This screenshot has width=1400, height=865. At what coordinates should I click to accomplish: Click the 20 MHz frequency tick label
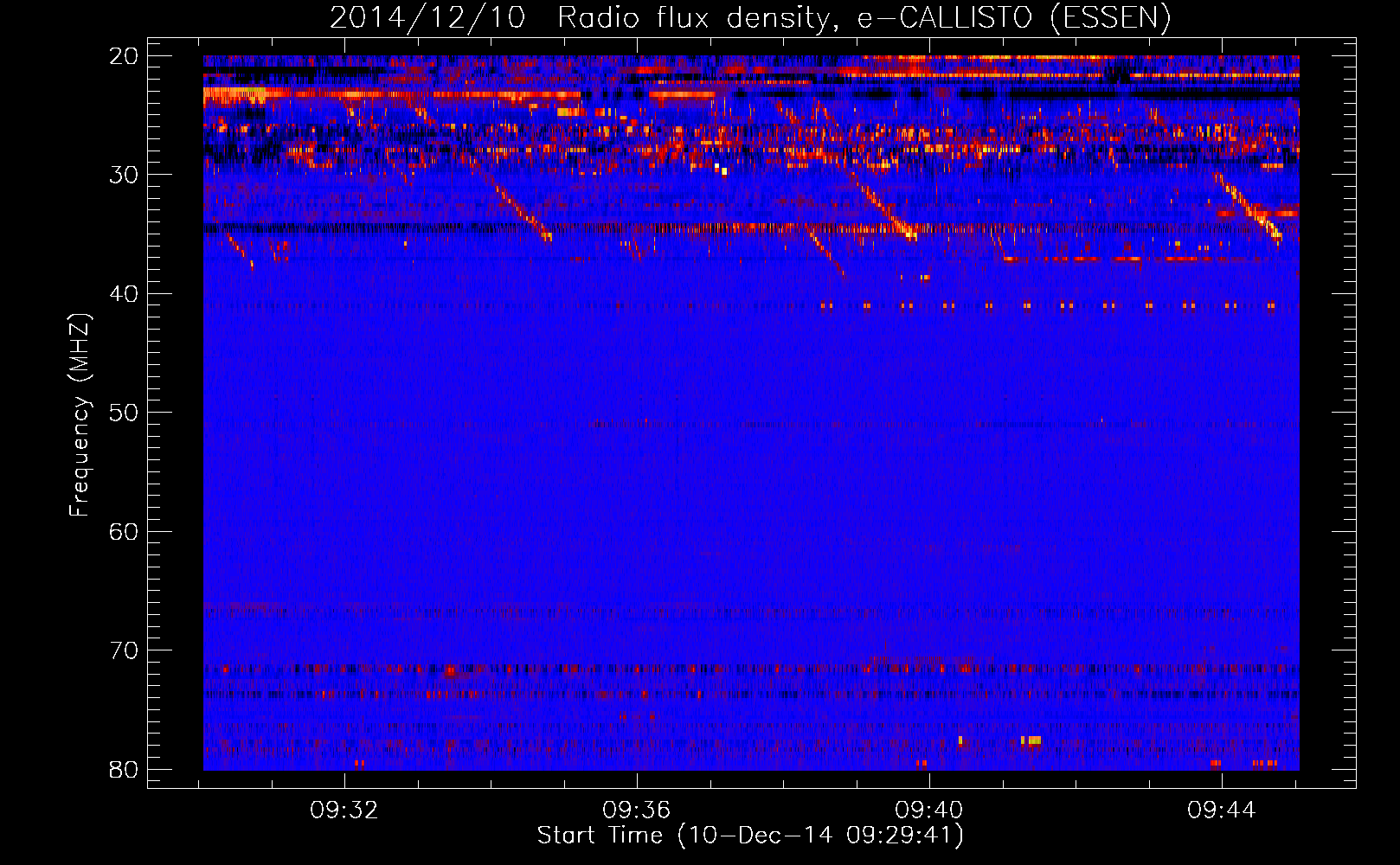pyautogui.click(x=125, y=56)
